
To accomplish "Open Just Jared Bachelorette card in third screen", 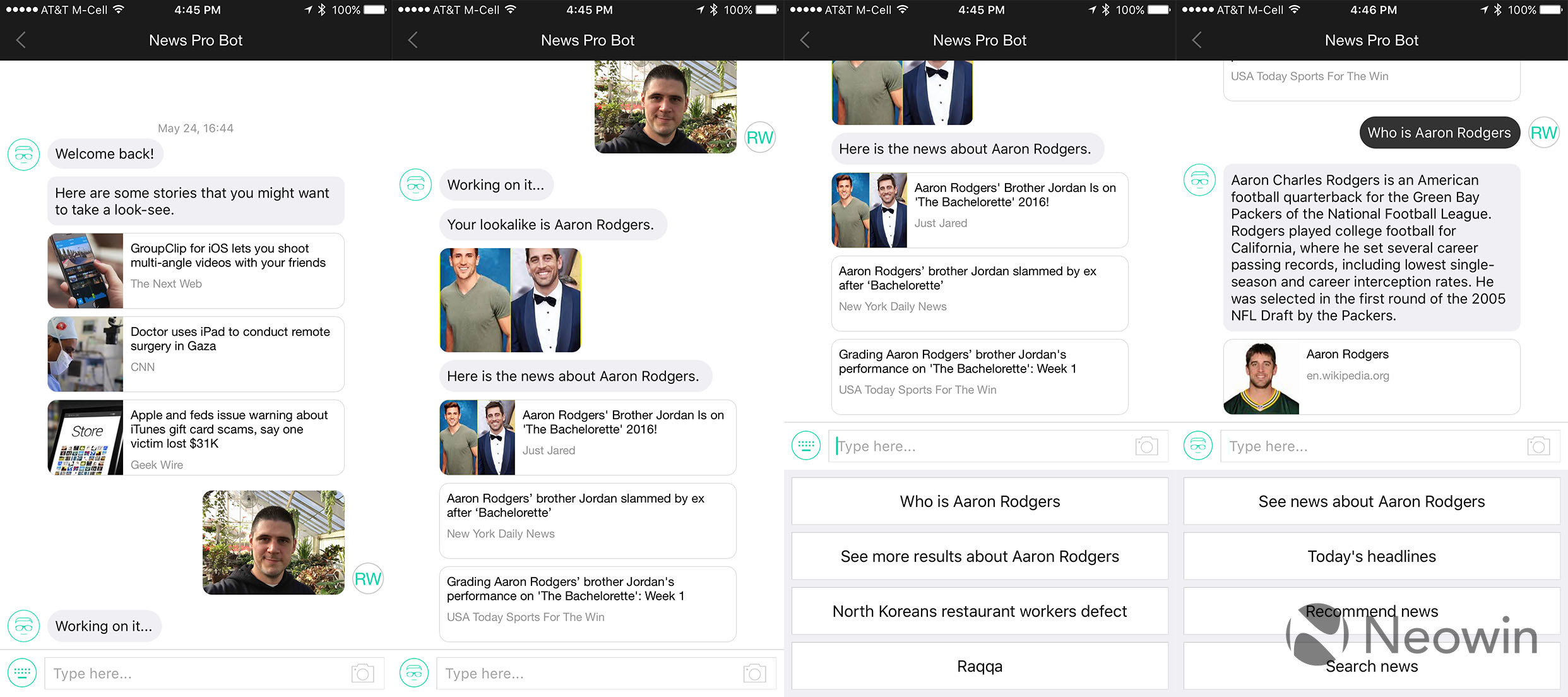I will 980,210.
